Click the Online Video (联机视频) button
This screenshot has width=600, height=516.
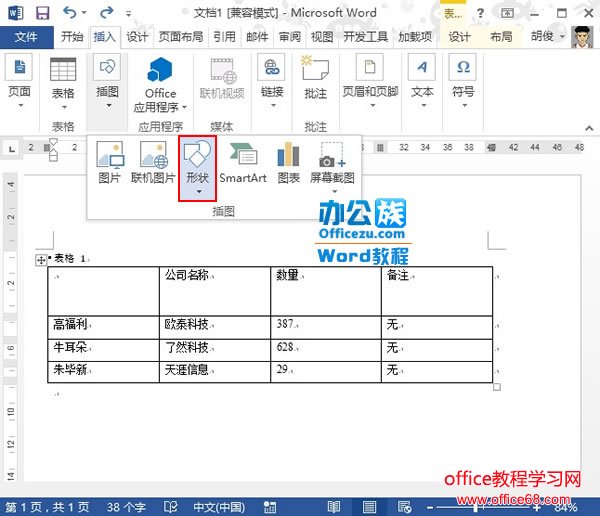[222, 79]
